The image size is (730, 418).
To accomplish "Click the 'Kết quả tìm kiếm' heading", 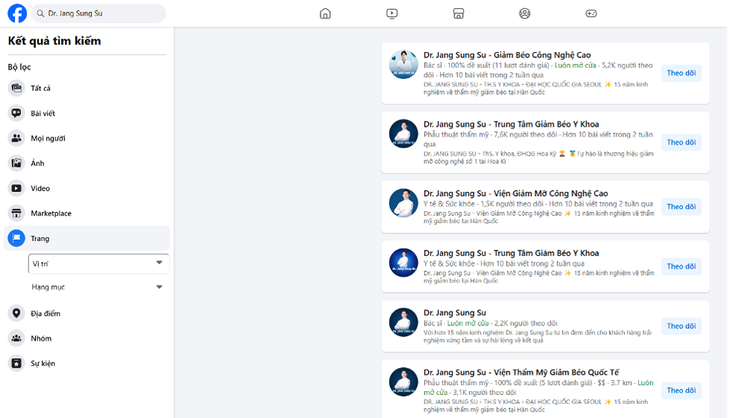I will (54, 41).
